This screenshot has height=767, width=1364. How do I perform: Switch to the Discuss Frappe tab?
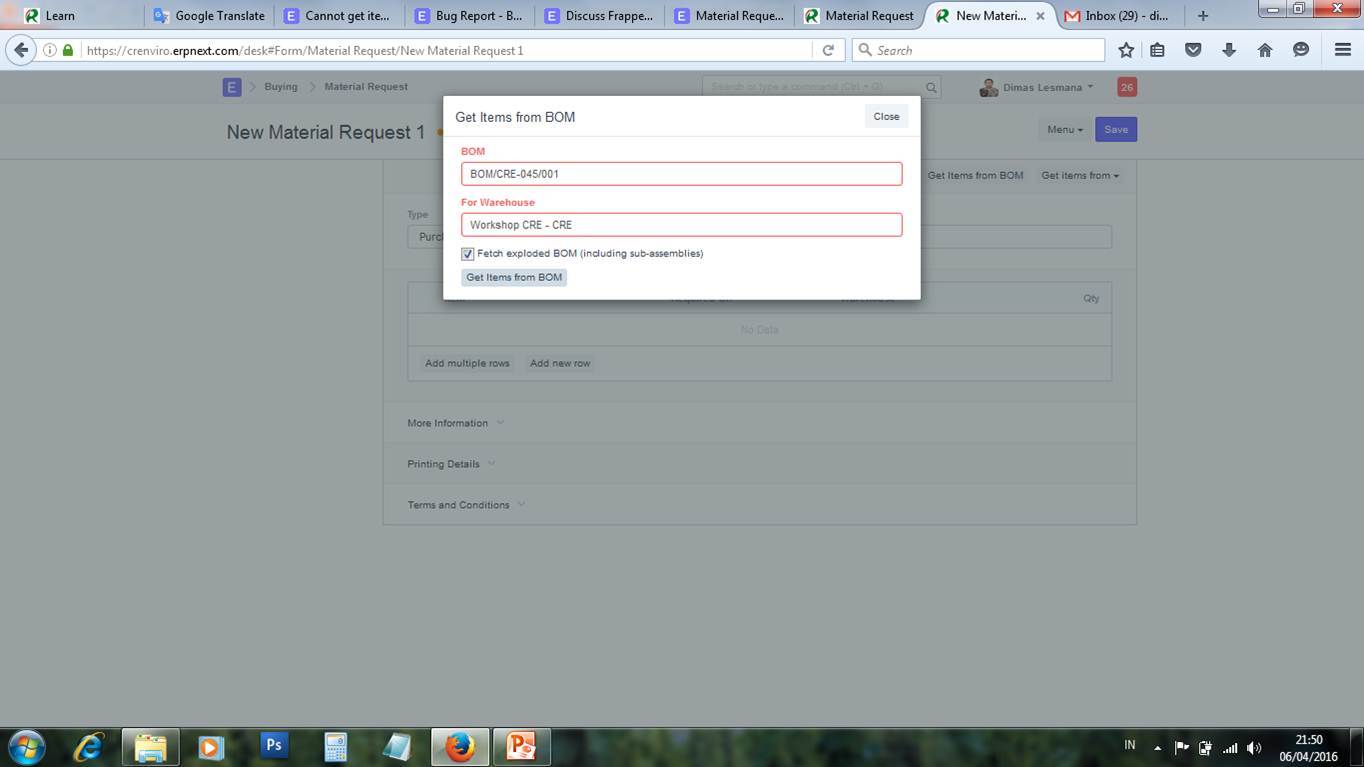599,16
